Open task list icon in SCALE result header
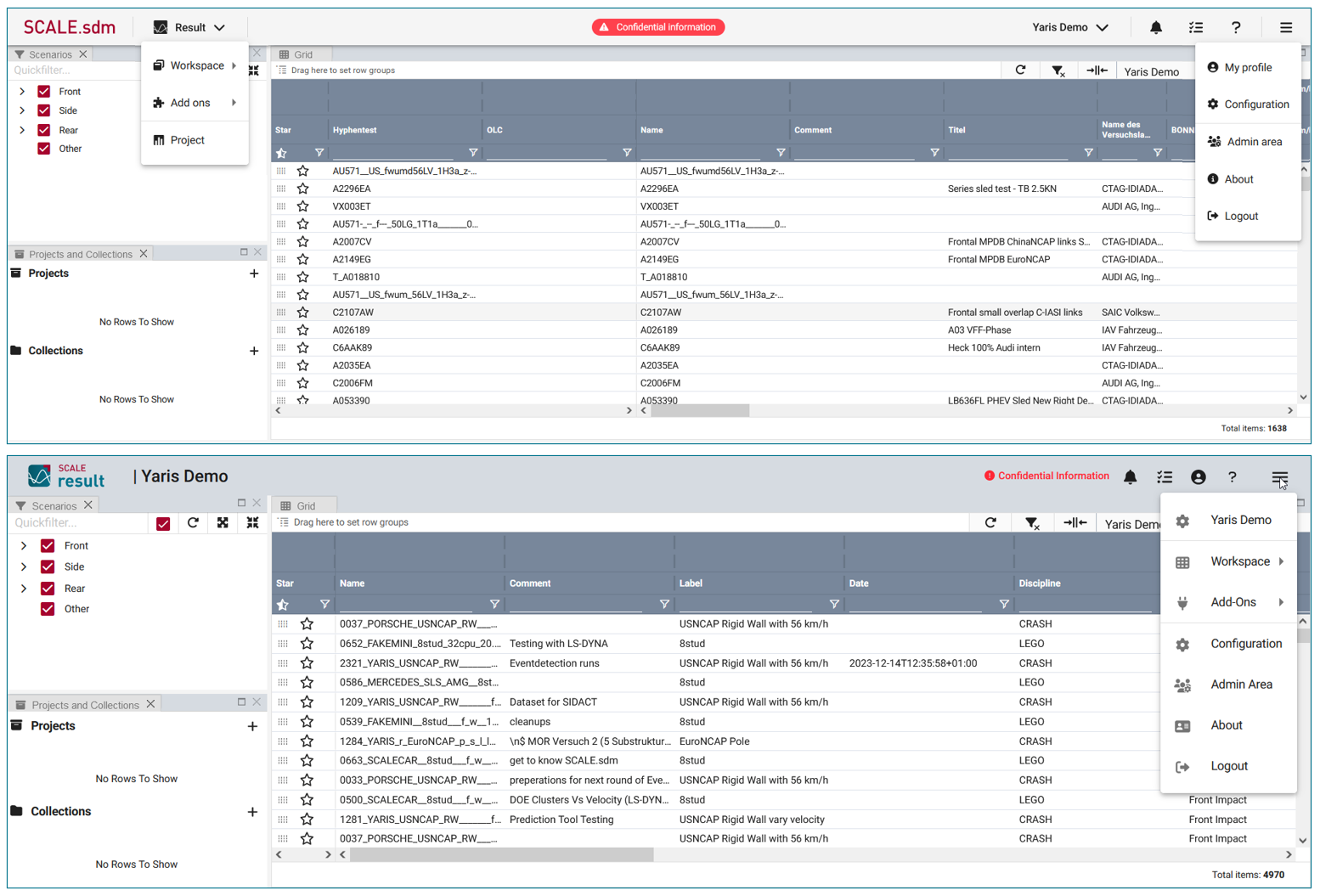The height and width of the screenshot is (896, 1320). point(1165,477)
